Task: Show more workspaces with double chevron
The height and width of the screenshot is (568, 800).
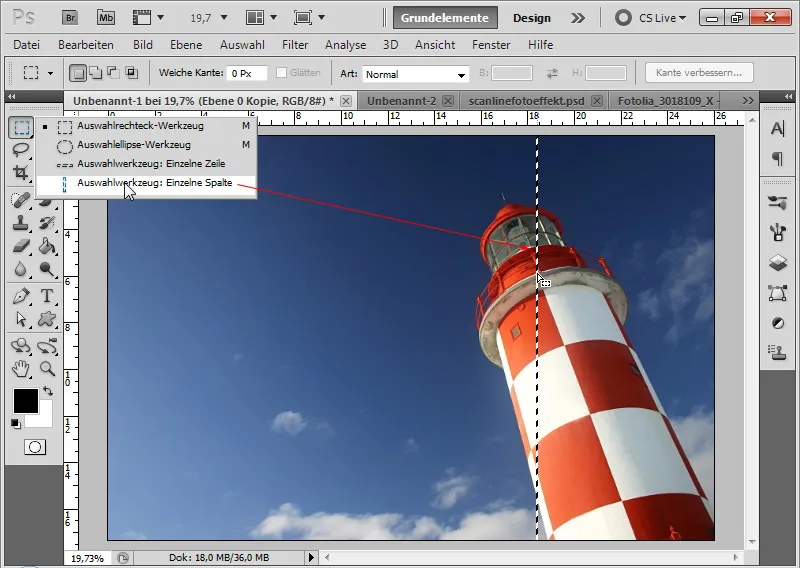Action: (x=577, y=18)
